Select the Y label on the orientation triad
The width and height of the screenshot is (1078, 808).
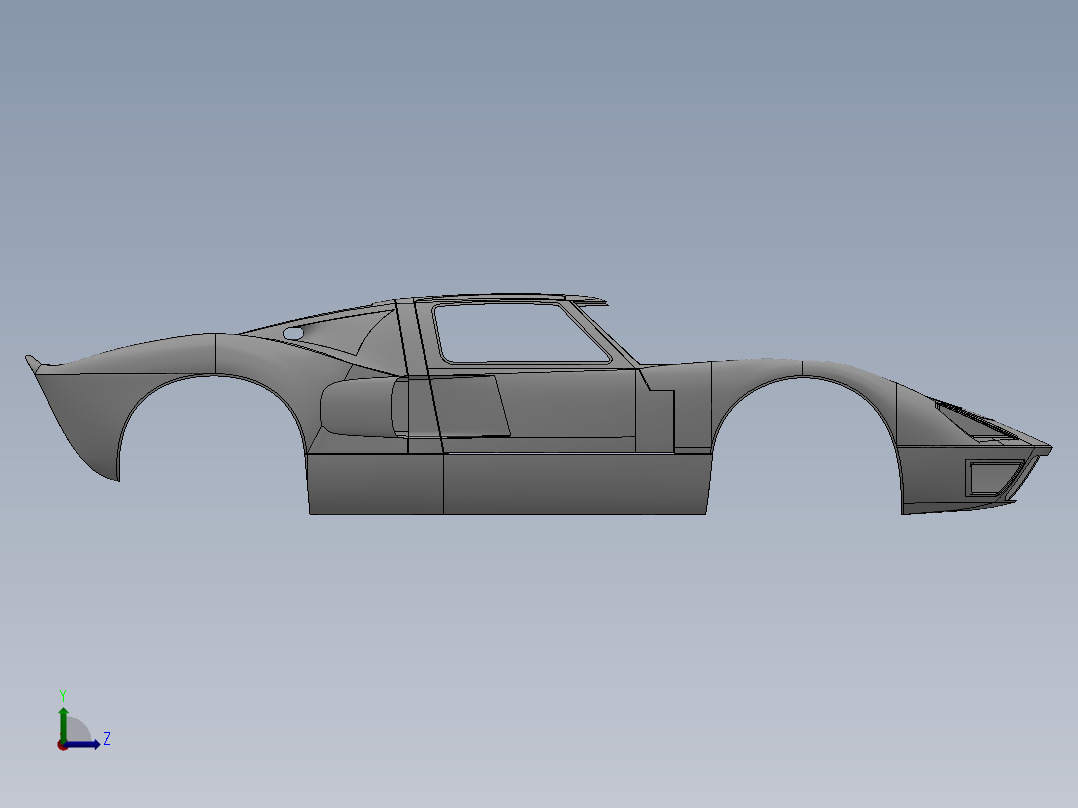point(63,693)
